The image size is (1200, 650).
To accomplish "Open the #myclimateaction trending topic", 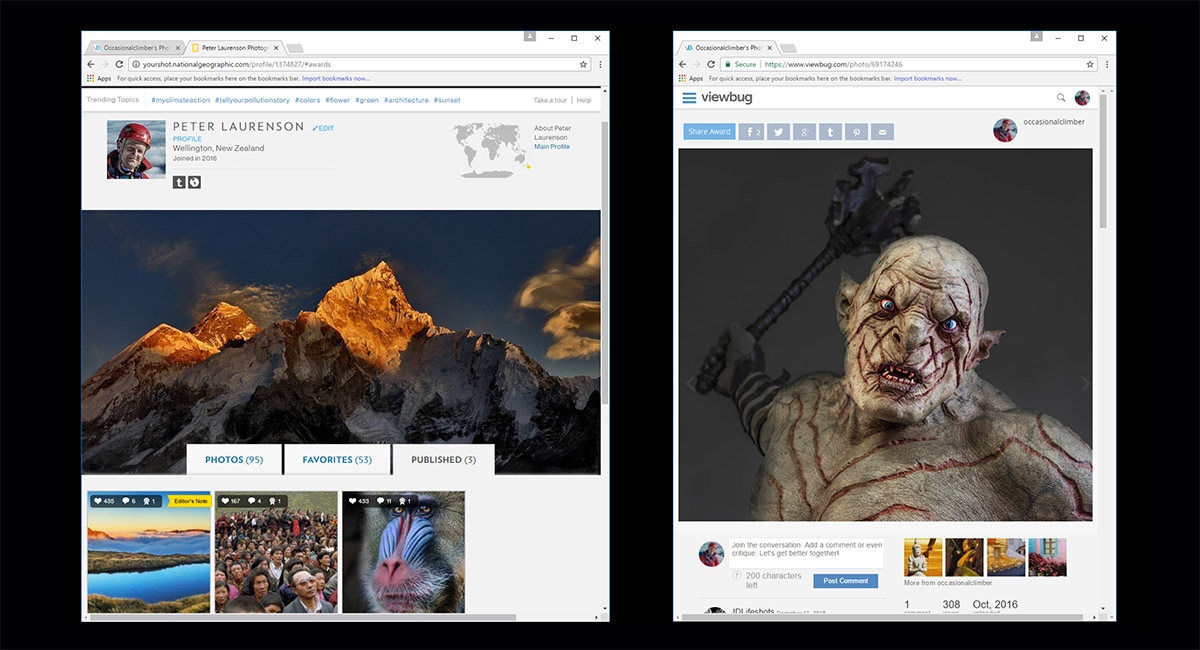I will [x=180, y=100].
